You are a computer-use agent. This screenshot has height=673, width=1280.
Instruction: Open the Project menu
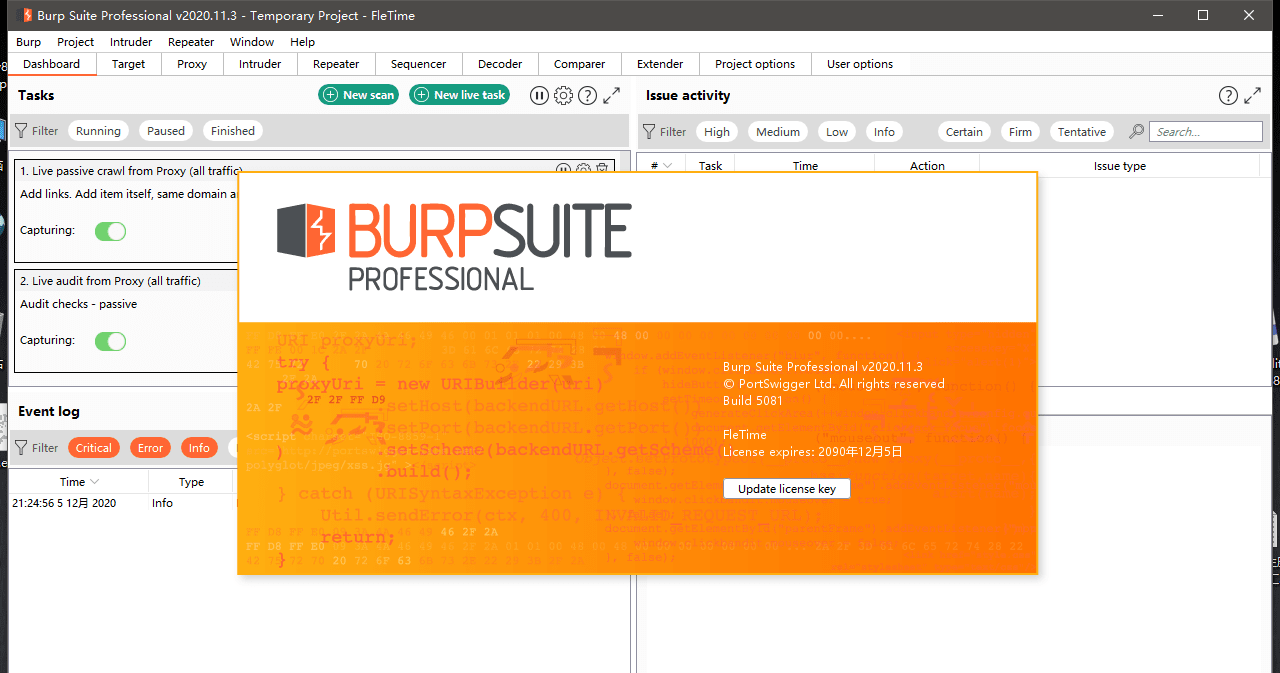click(75, 42)
